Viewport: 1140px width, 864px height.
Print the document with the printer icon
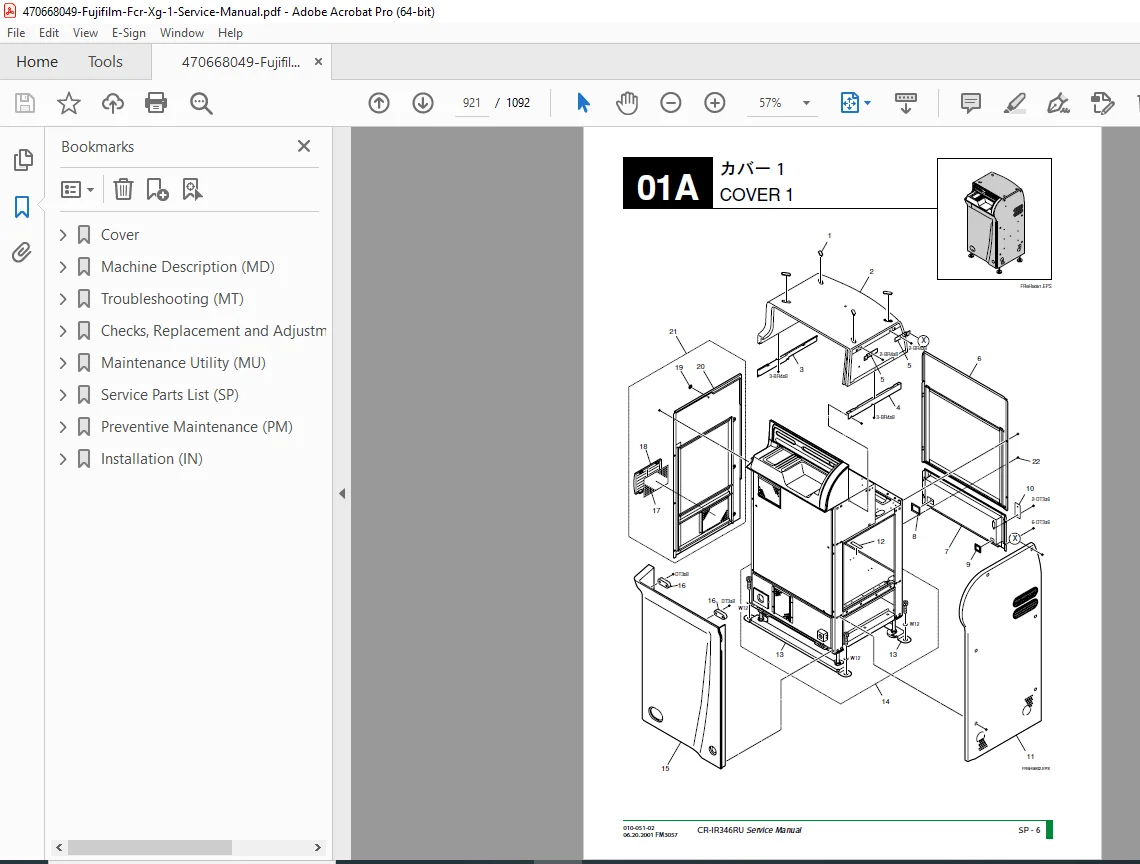[156, 103]
